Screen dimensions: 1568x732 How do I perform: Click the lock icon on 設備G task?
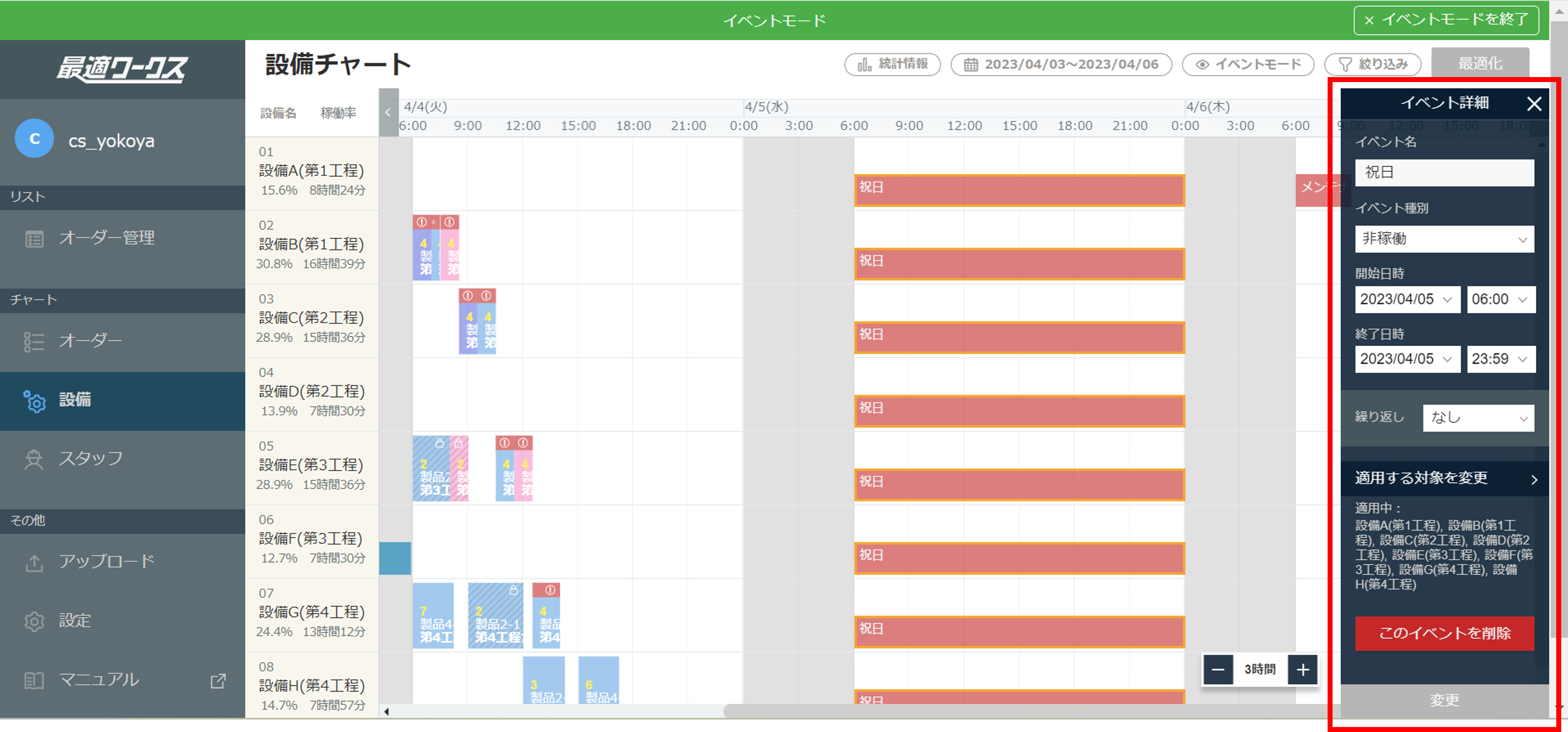(514, 590)
